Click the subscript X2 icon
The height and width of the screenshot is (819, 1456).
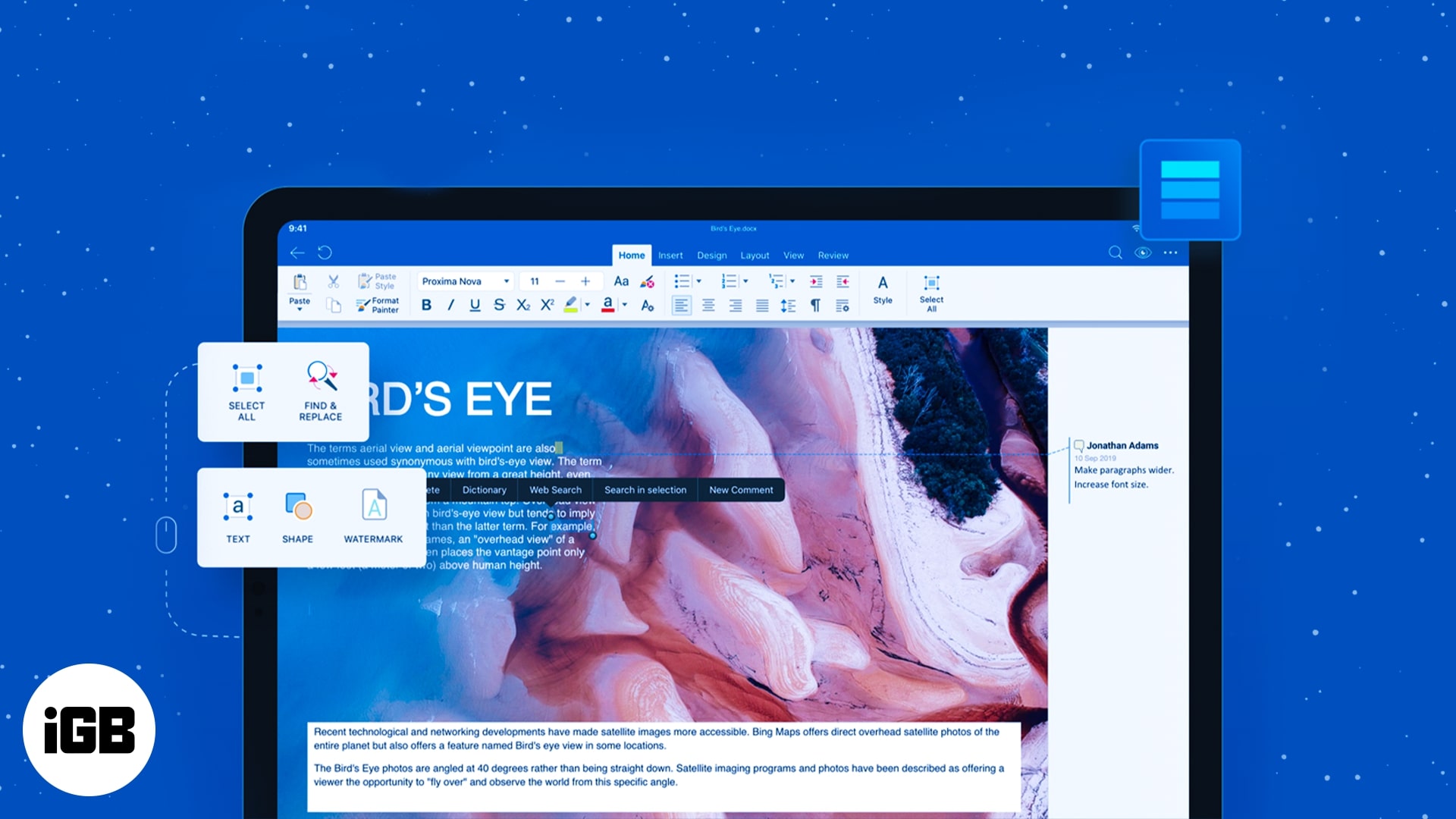pos(523,305)
